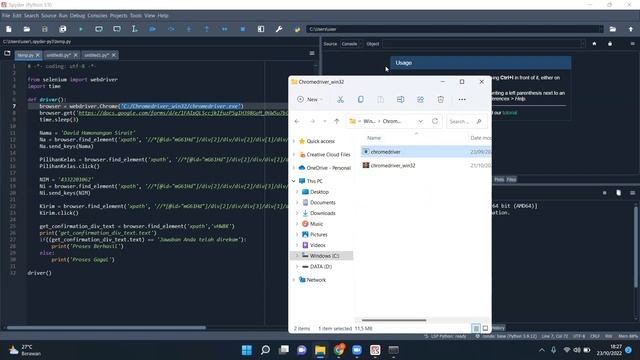The image size is (640, 360).
Task: Open the Help pane options hamburger menu
Action: (x=632, y=44)
